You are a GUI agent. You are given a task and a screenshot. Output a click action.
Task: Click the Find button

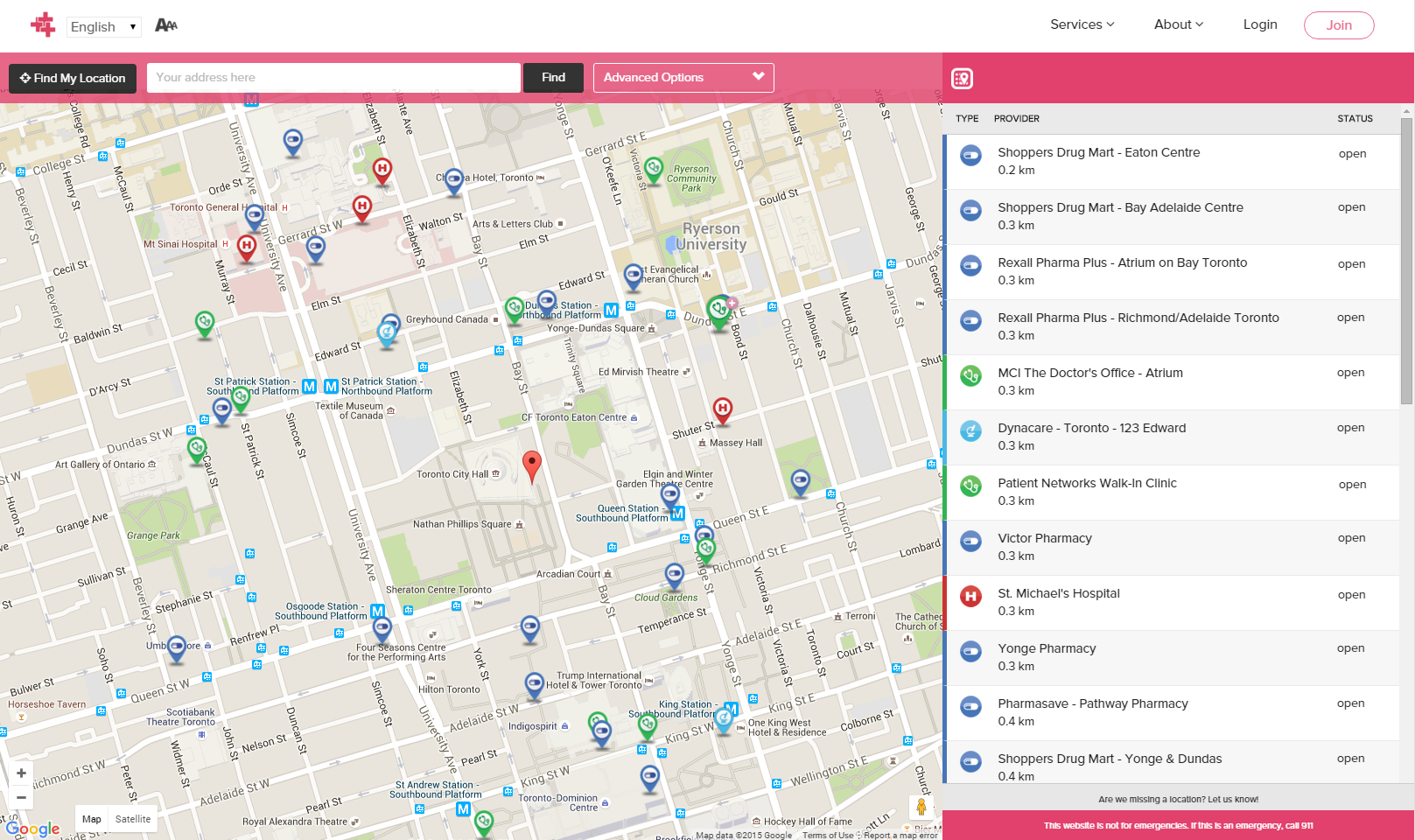(x=553, y=77)
